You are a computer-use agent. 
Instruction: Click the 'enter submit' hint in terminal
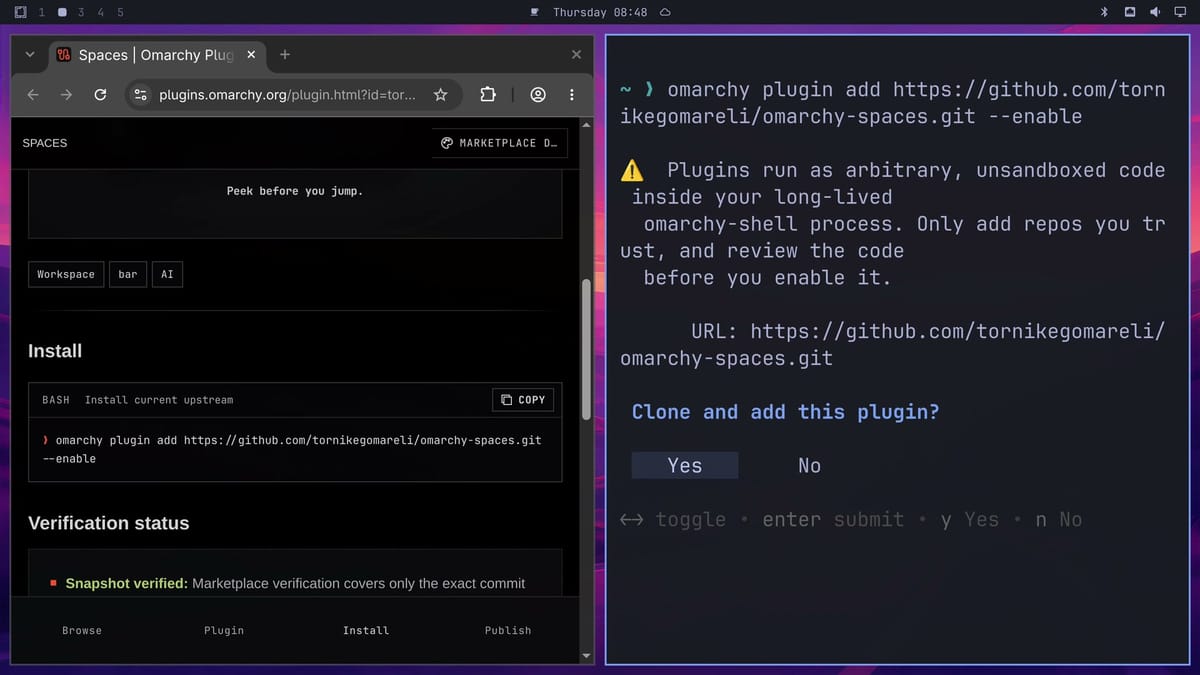833,519
